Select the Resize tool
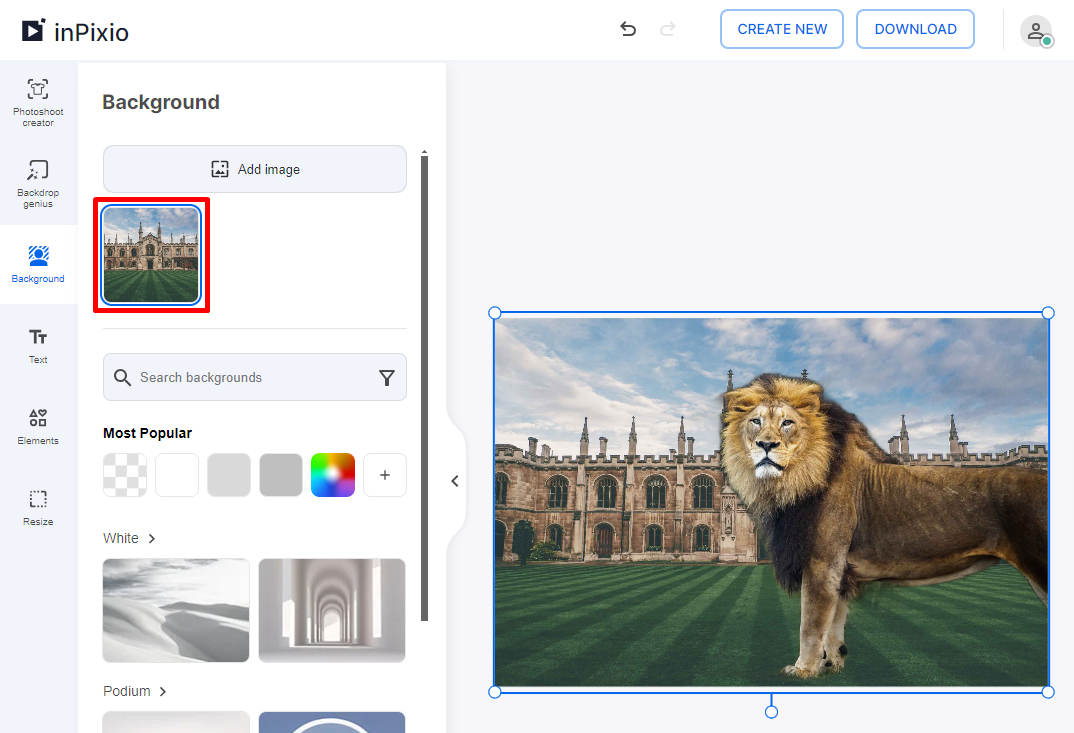The width and height of the screenshot is (1074, 733). click(x=37, y=508)
